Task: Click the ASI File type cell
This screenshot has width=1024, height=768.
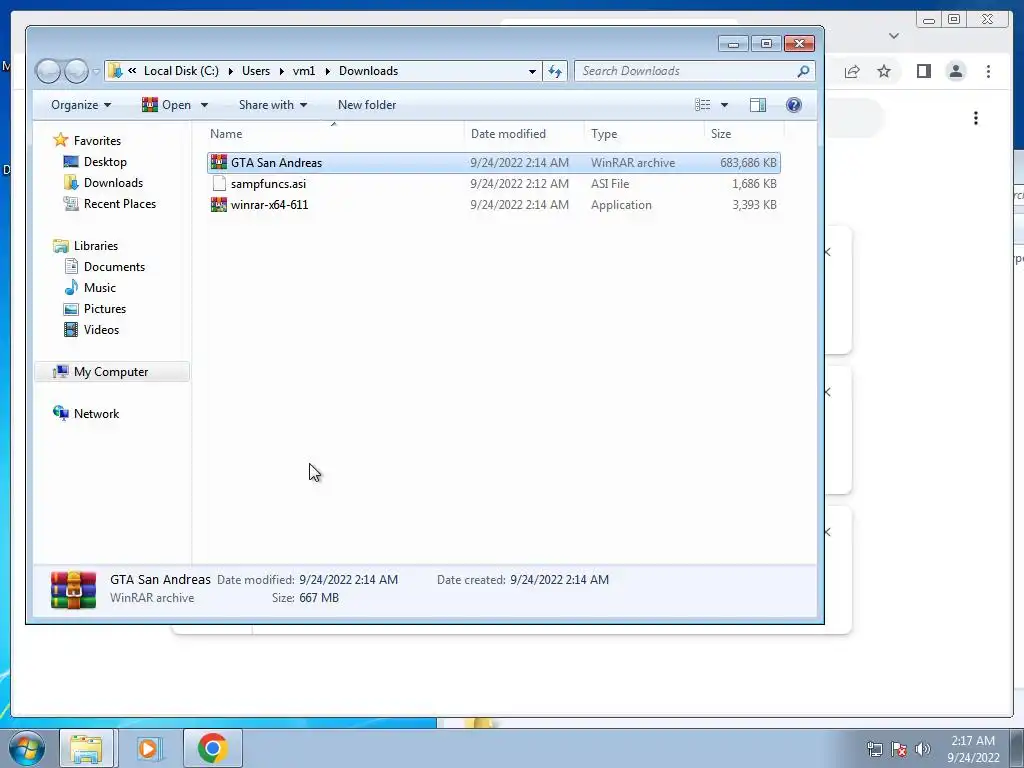Action: click(x=610, y=184)
